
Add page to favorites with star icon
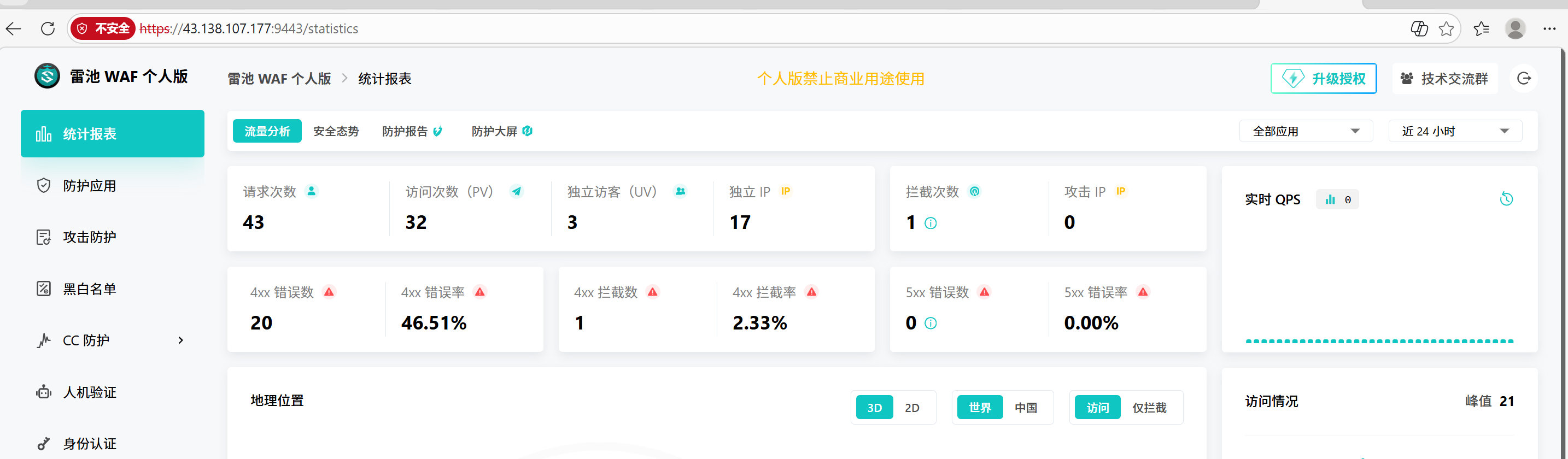tap(1446, 28)
